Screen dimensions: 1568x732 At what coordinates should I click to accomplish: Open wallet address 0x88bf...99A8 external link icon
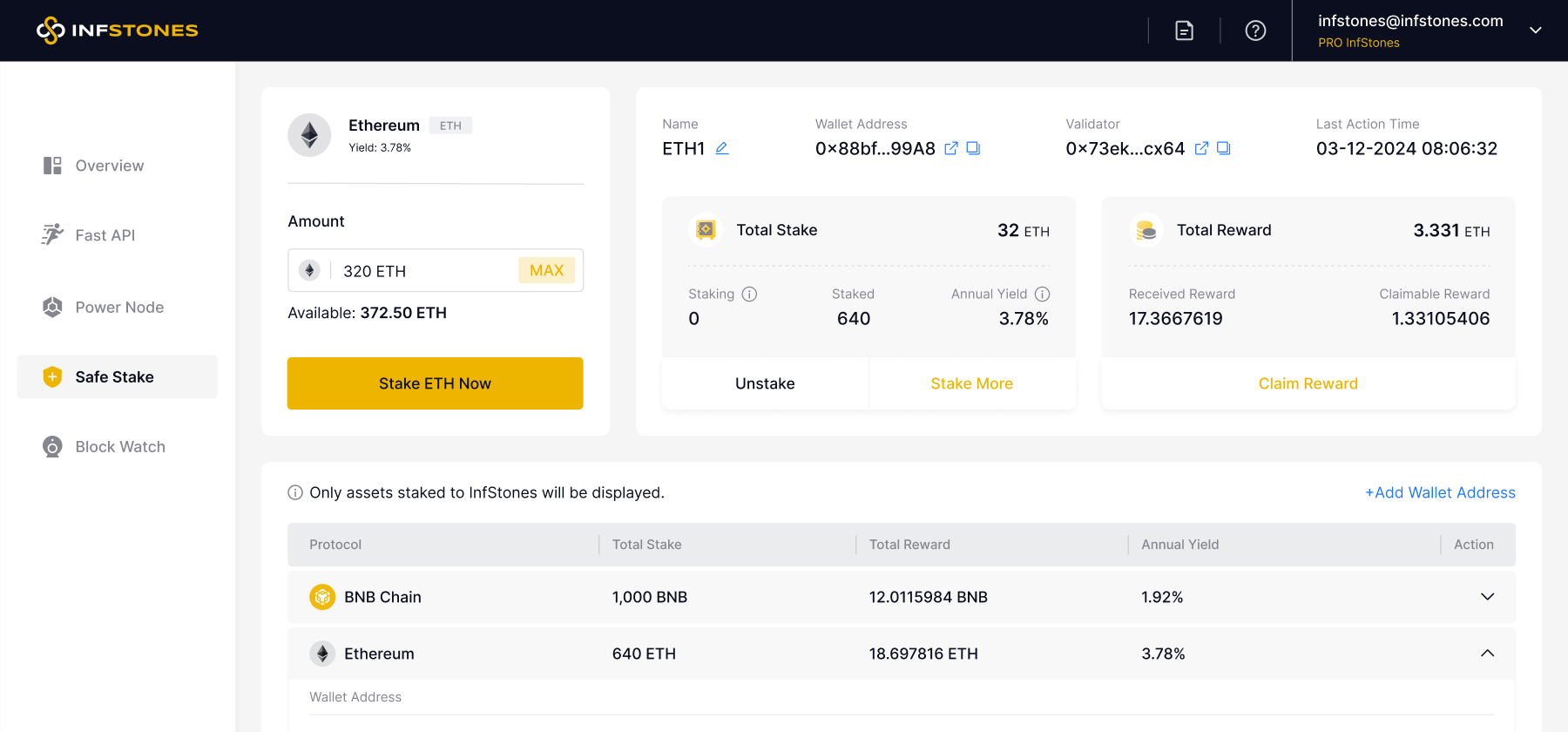[x=951, y=148]
